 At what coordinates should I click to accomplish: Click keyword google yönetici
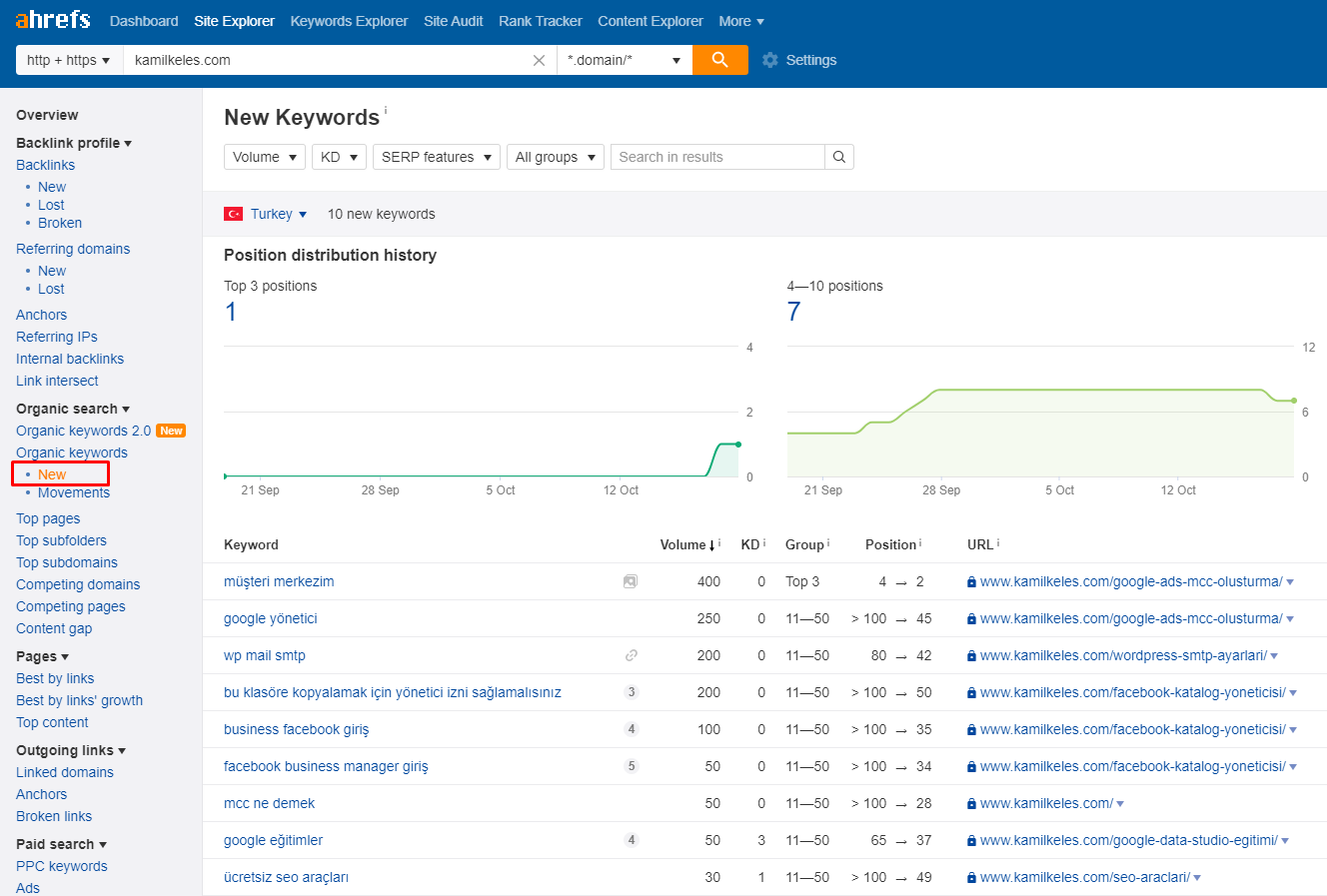271,618
